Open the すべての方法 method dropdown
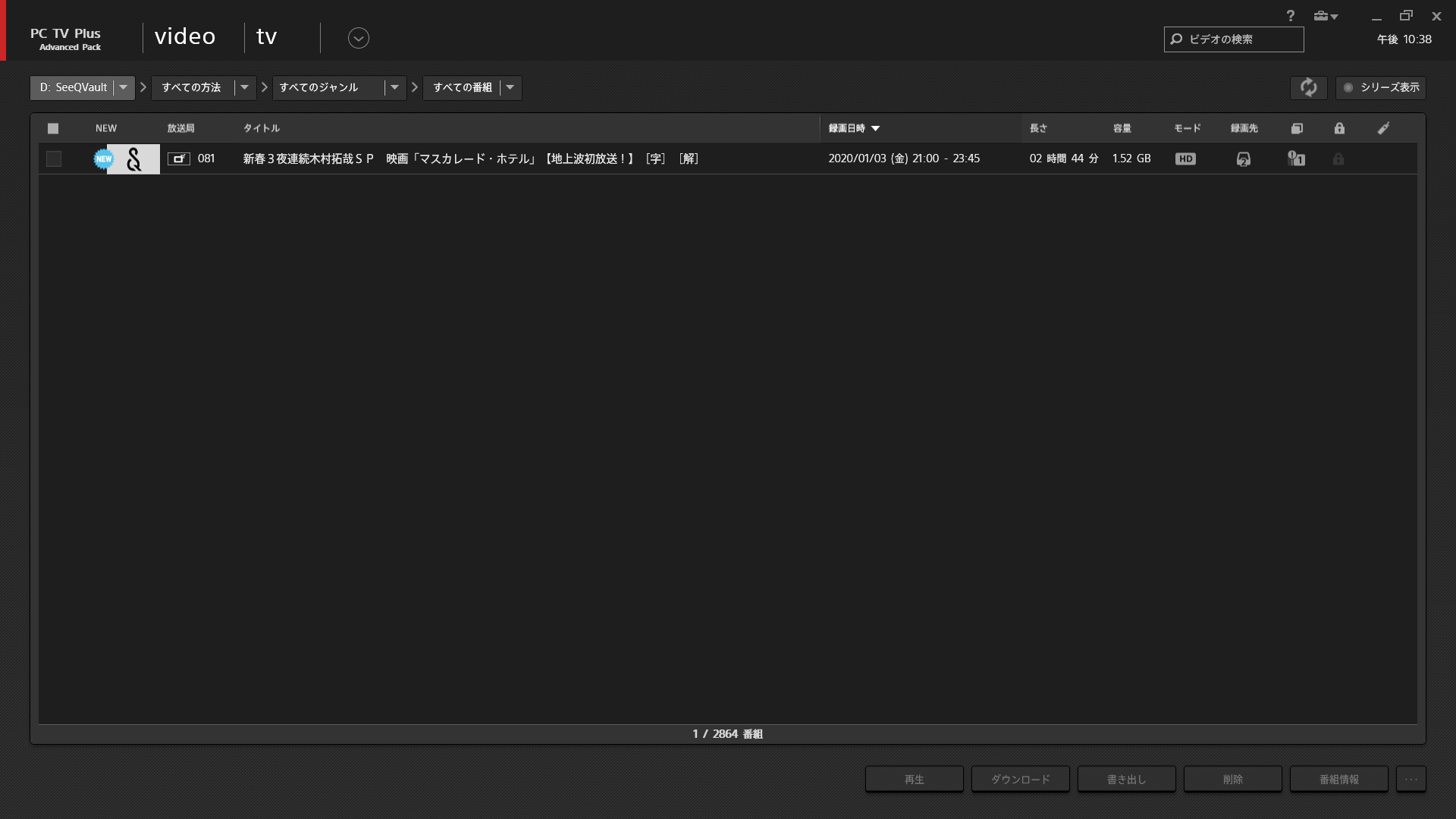Screen dimensions: 1456x819 244,87
